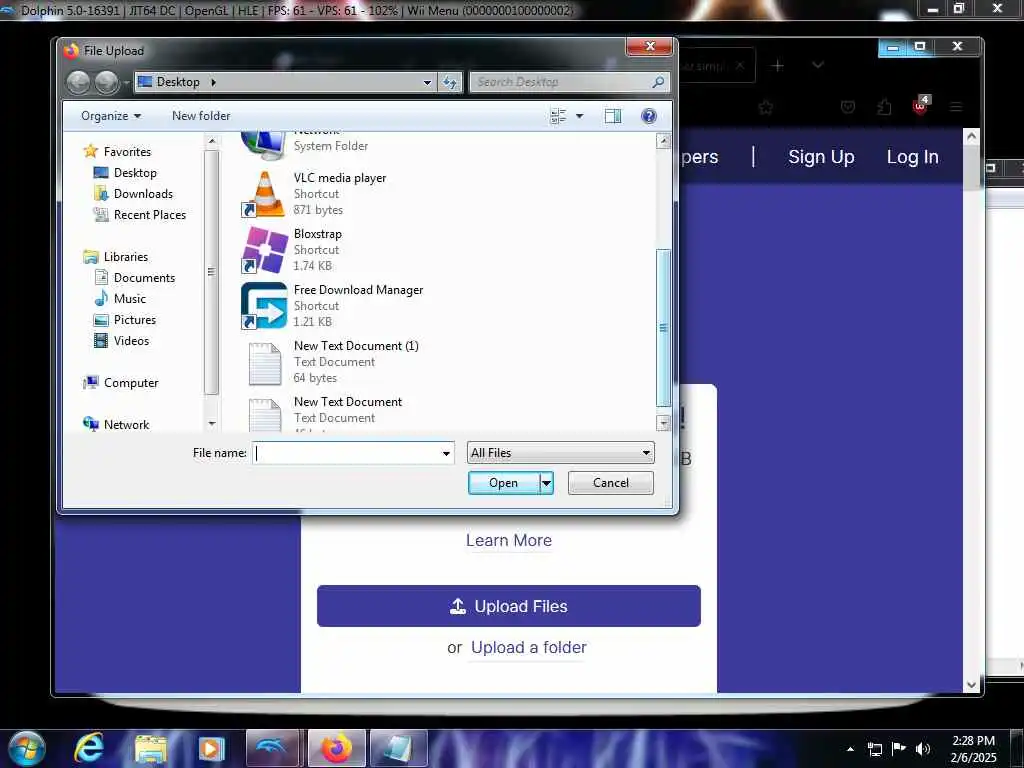
Task: Expand the address bar history dropdown
Action: pos(427,82)
